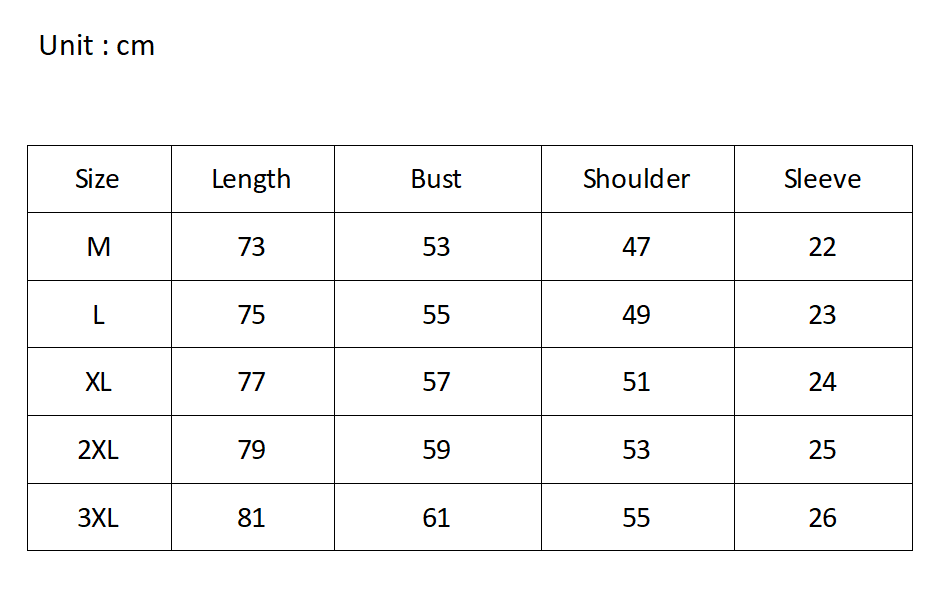
Task: Select the Size column header
Action: coord(97,179)
